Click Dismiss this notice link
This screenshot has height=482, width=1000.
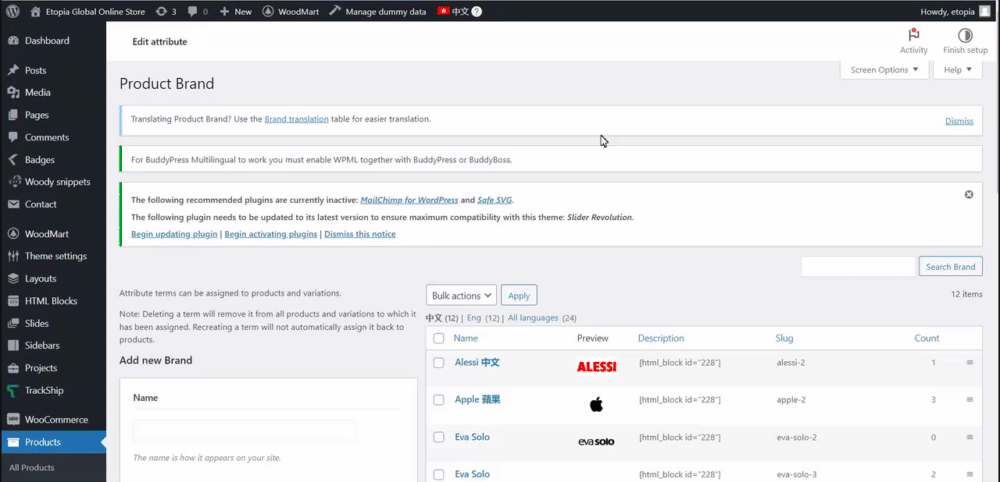click(x=360, y=234)
